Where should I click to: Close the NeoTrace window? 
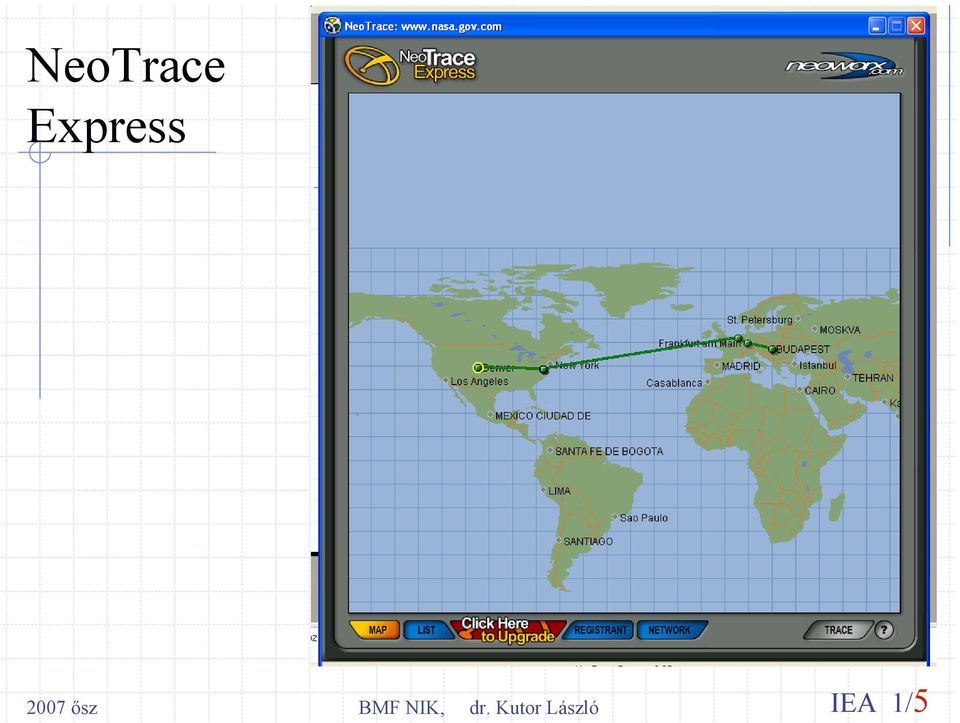915,26
